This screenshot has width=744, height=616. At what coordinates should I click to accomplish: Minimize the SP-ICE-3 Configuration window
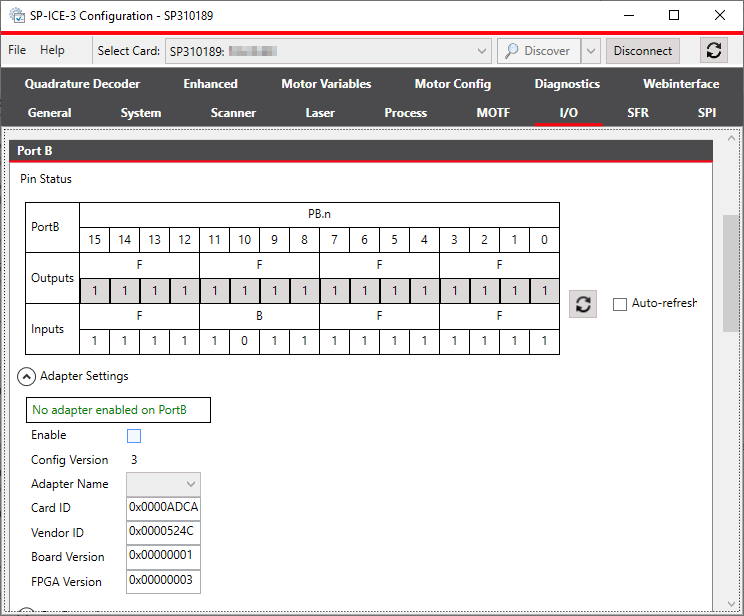629,16
